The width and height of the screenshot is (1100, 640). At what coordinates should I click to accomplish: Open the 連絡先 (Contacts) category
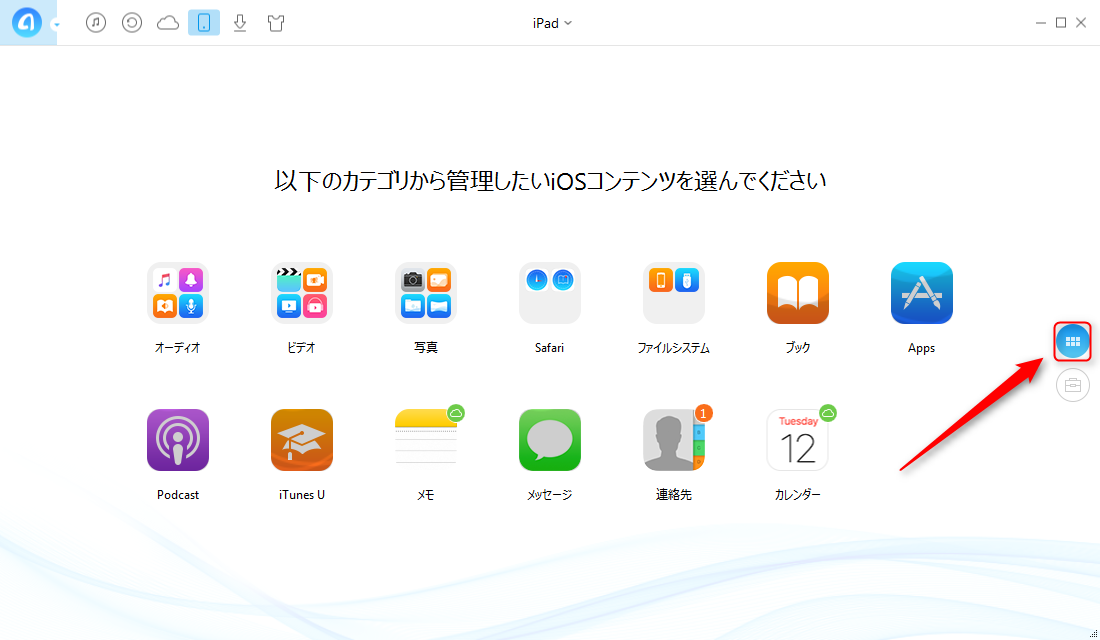coord(673,440)
